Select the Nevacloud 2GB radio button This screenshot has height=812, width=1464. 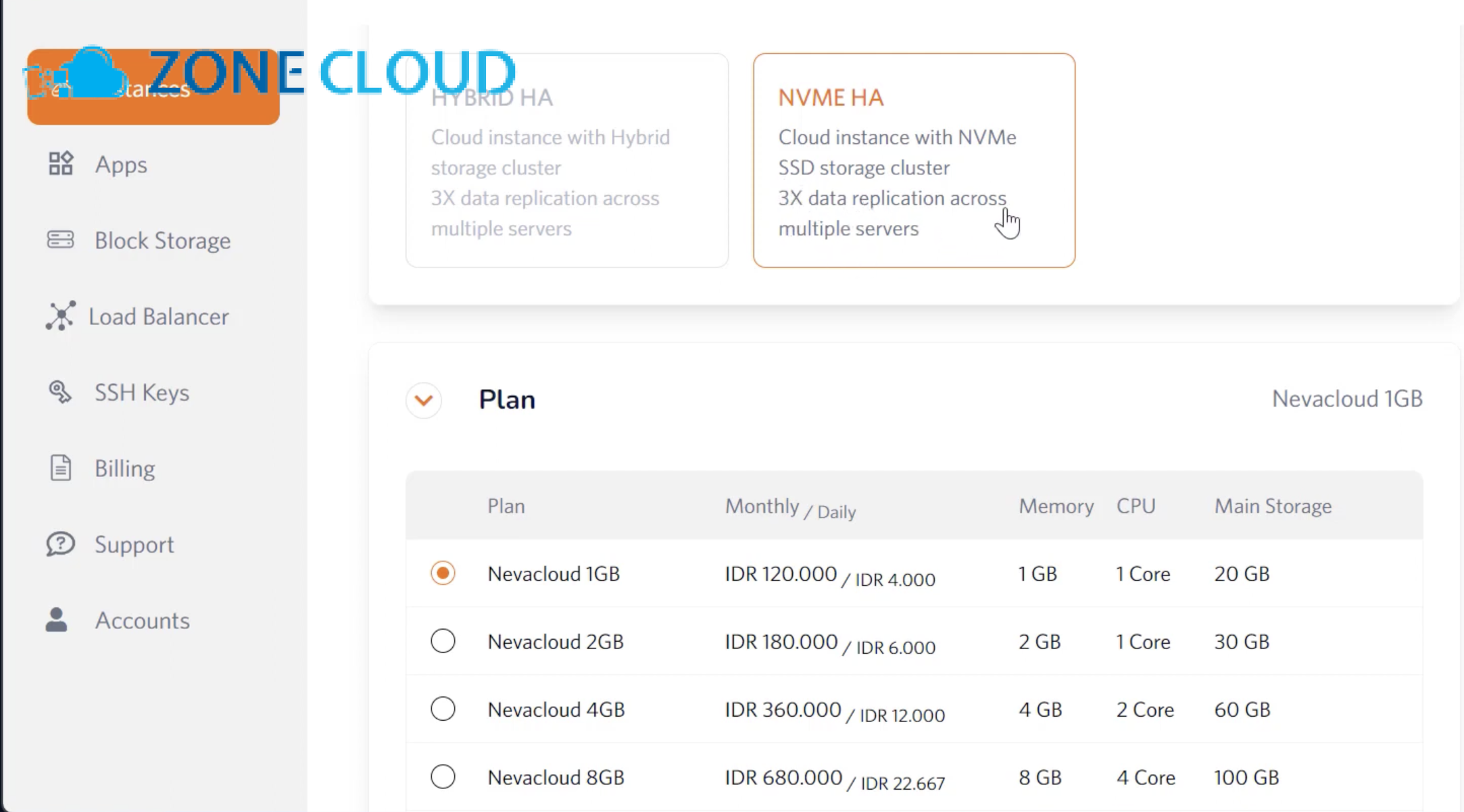pos(443,640)
